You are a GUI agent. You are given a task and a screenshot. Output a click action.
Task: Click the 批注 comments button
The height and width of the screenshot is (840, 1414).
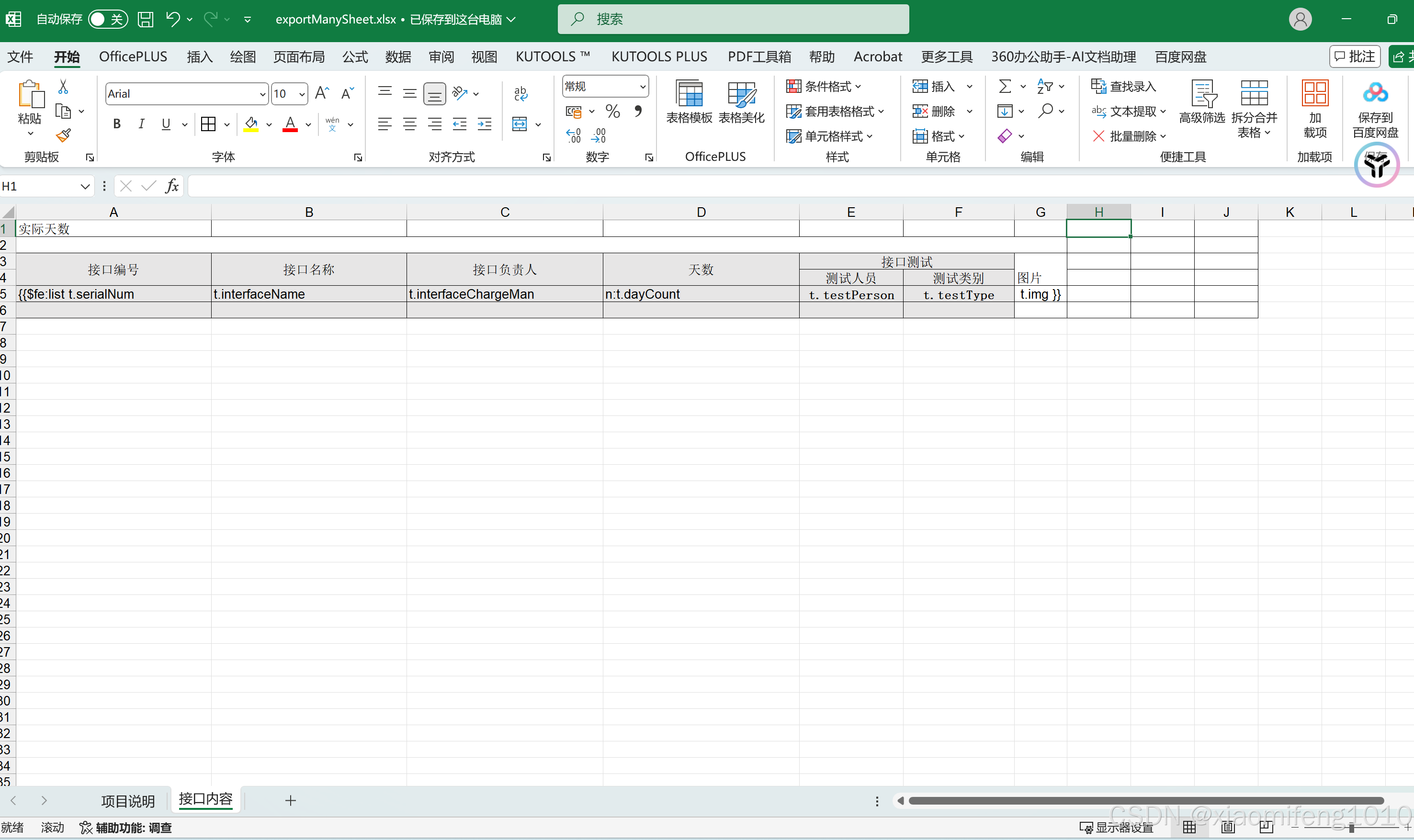point(1355,56)
